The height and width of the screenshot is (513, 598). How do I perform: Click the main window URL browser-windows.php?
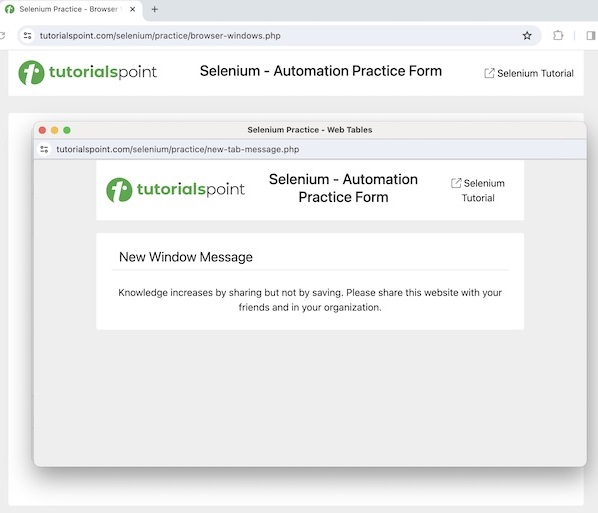coord(160,35)
